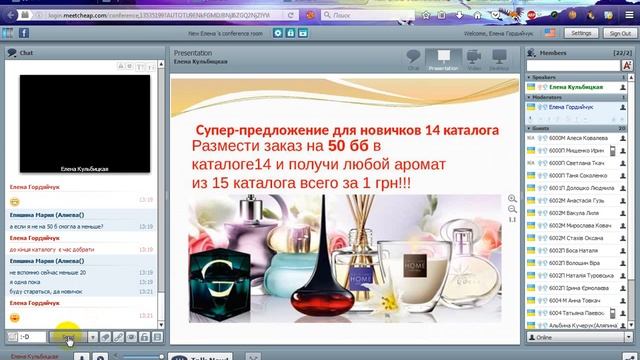Image resolution: width=640 pixels, height=360 pixels.
Task: Click the phone icon beside 6004 Татьяна Паевск
Action: (613, 313)
